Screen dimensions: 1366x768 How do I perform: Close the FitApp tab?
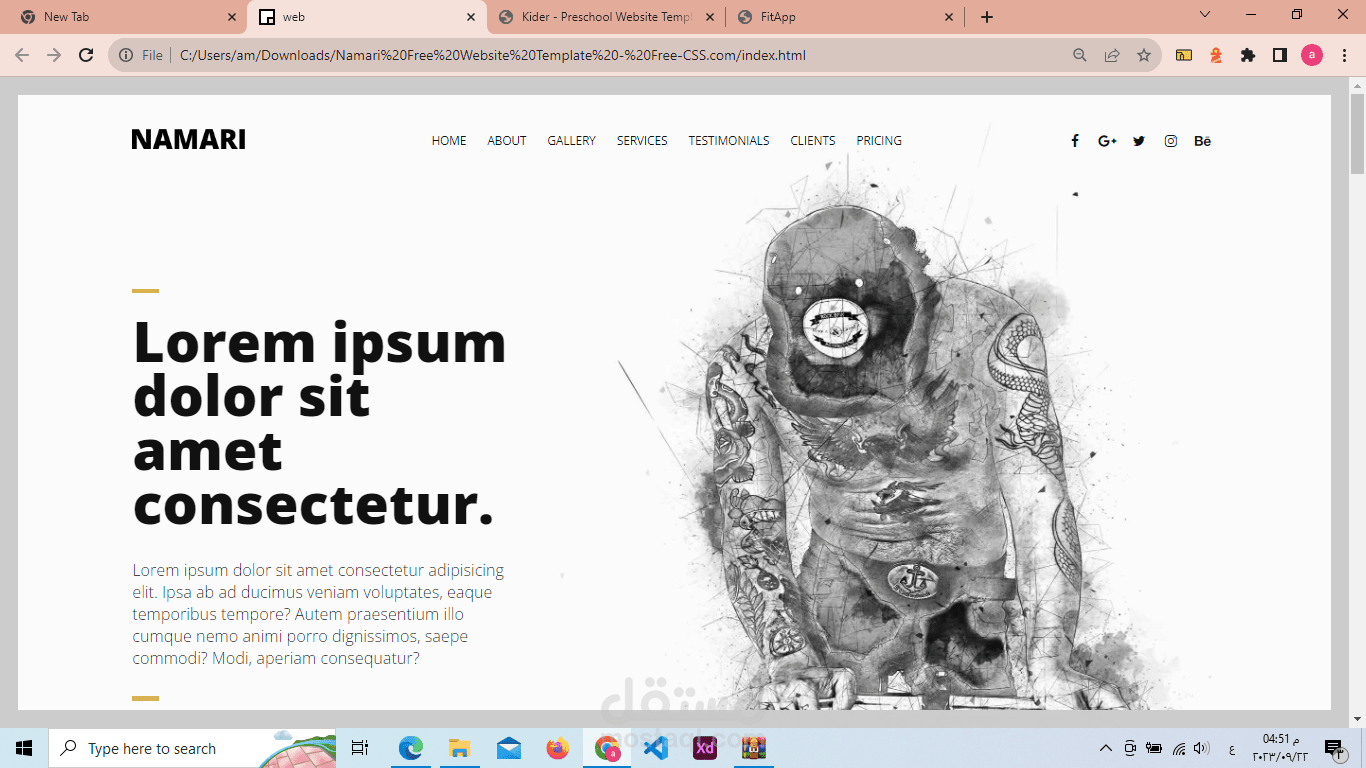point(950,17)
